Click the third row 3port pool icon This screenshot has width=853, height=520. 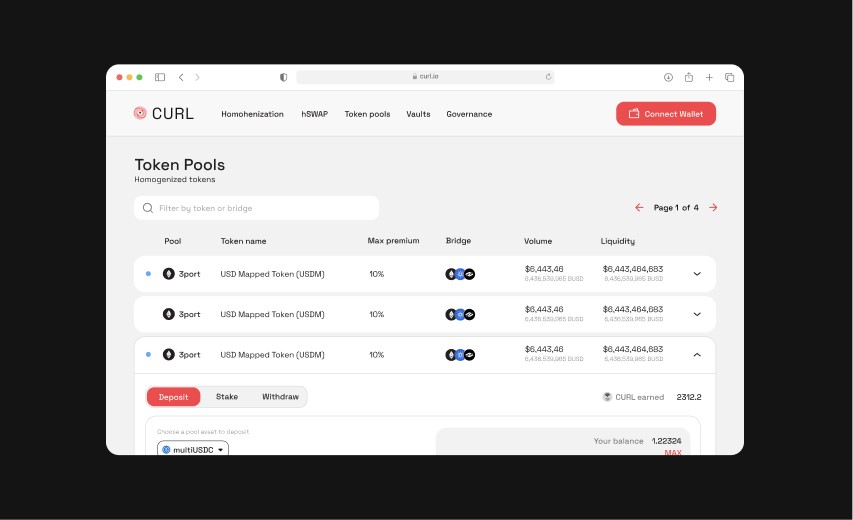point(169,354)
